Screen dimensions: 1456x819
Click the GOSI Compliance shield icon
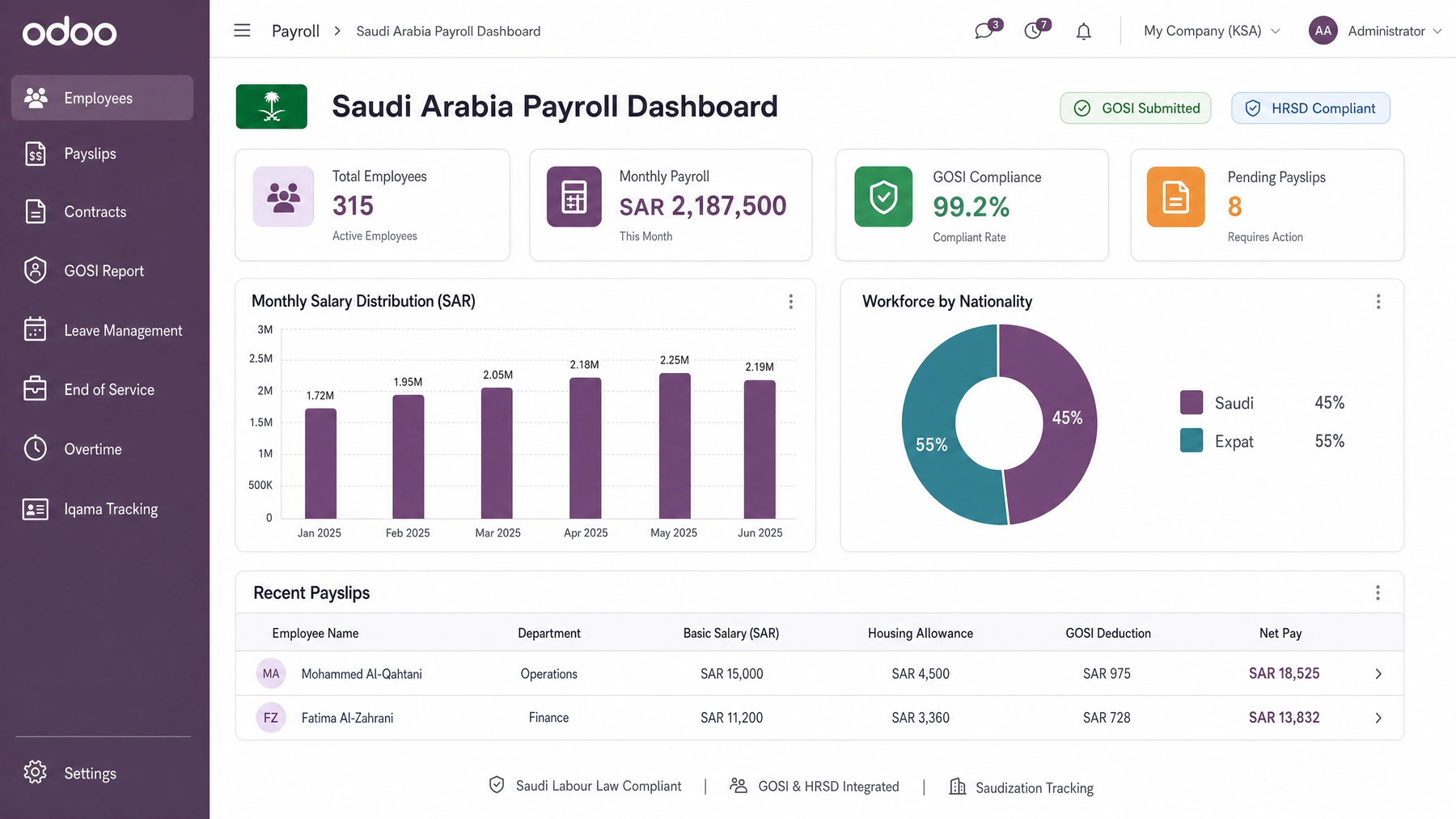point(883,197)
